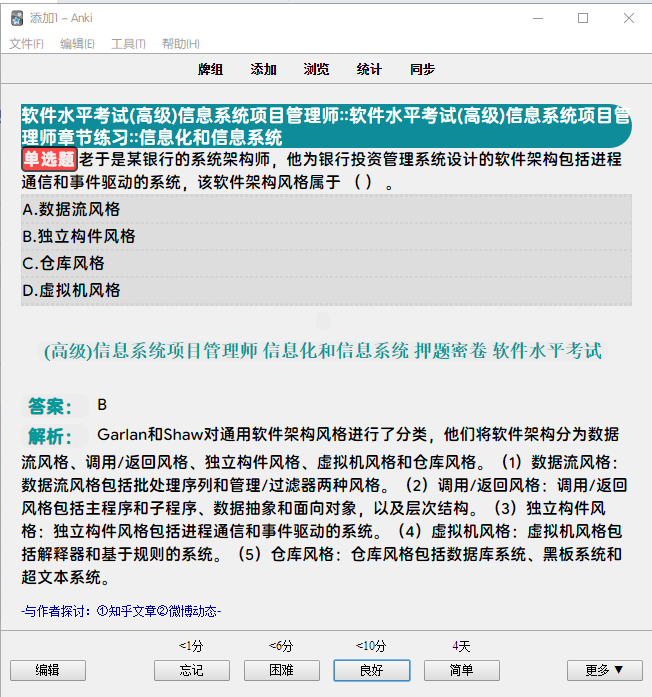Open the 帮助(H) menu
The image size is (652, 697).
[180, 44]
